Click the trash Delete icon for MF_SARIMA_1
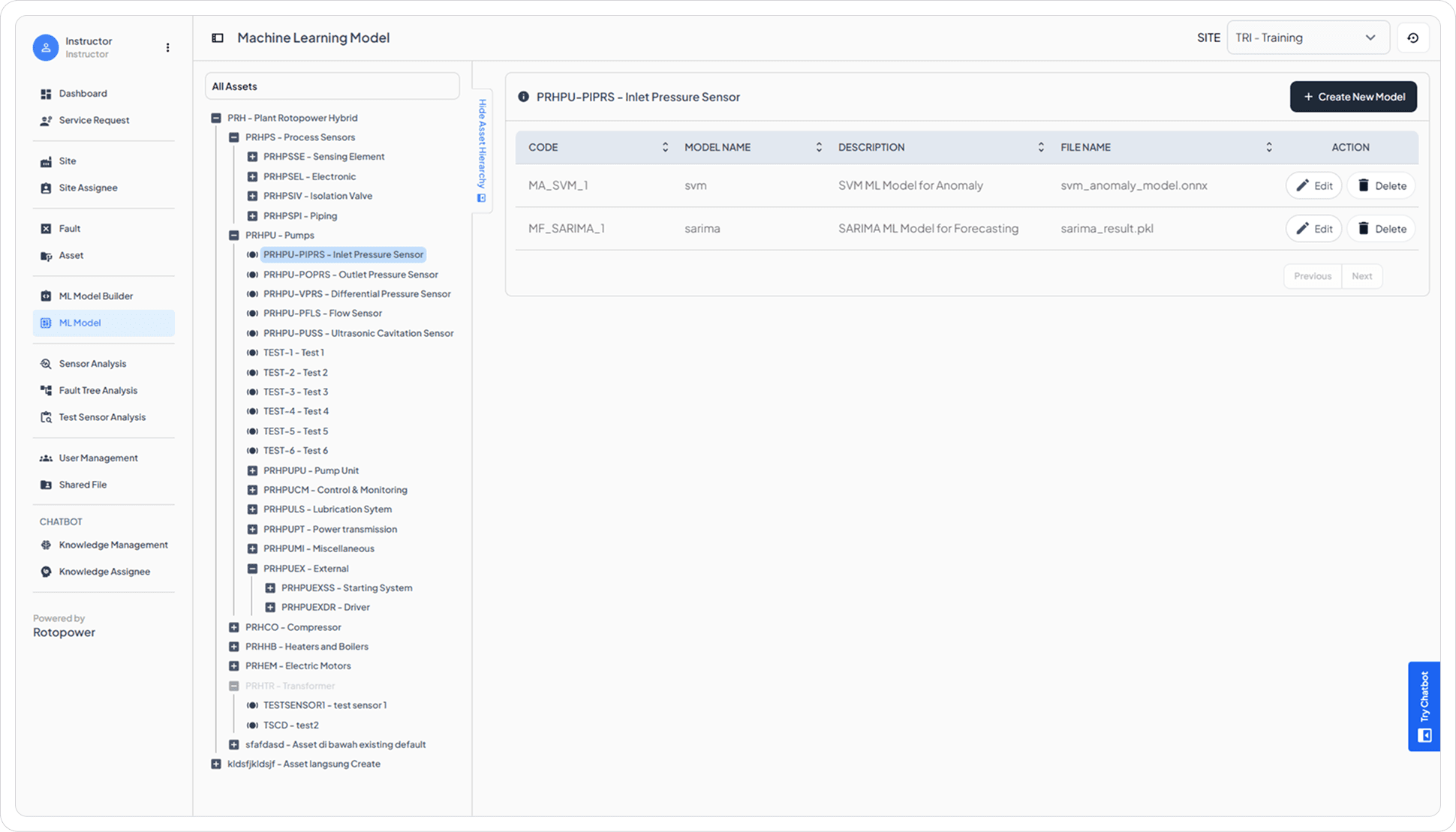The height and width of the screenshot is (832, 1456). coord(1364,228)
